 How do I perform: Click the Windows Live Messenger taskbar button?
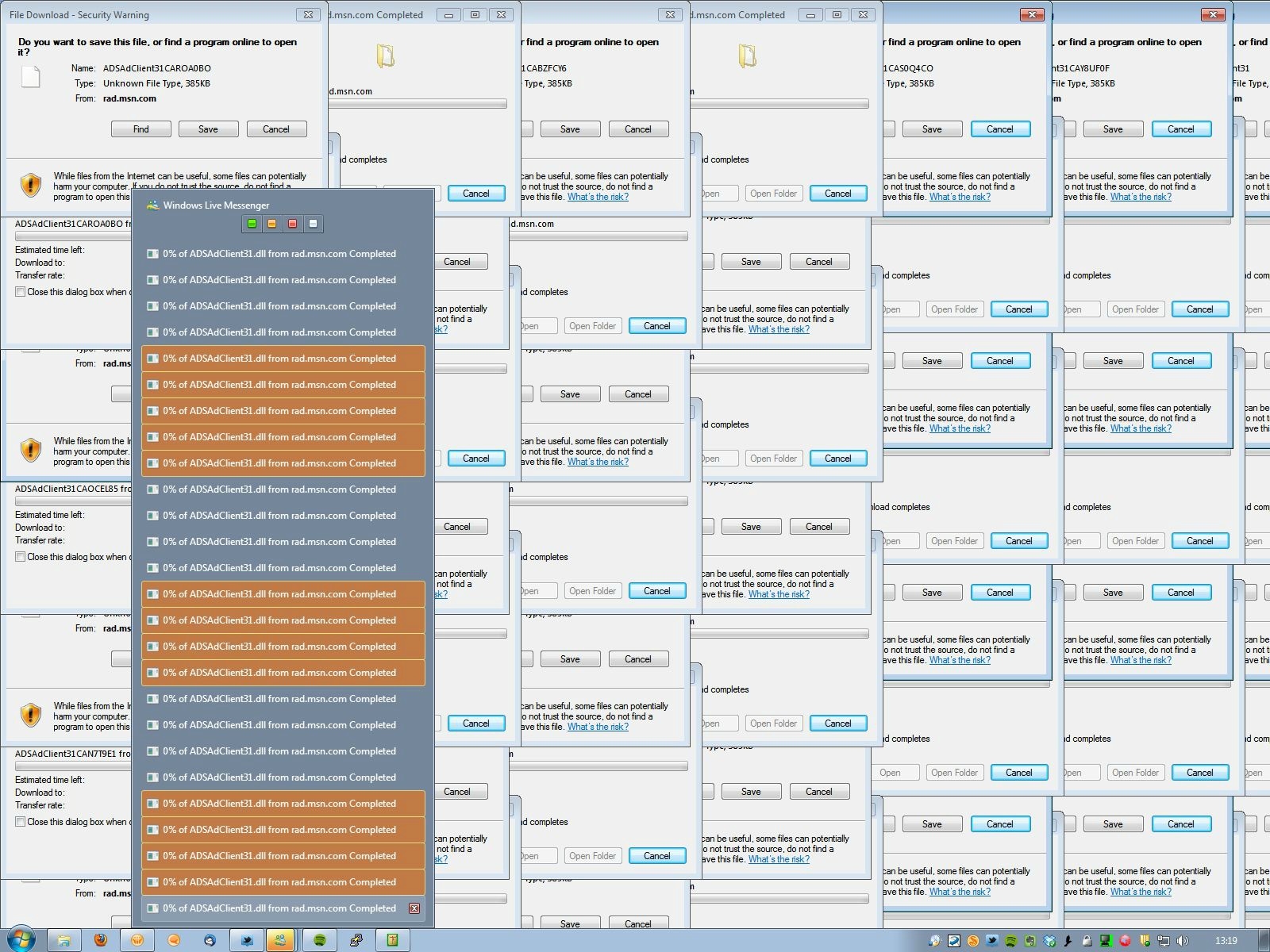tap(280, 941)
